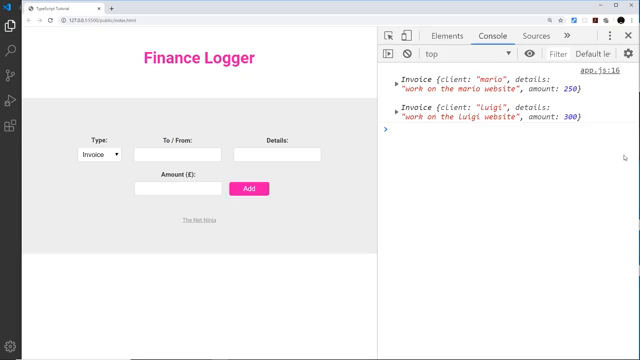The image size is (640, 360).
Task: Open The Net Ninja link
Action: [199, 220]
